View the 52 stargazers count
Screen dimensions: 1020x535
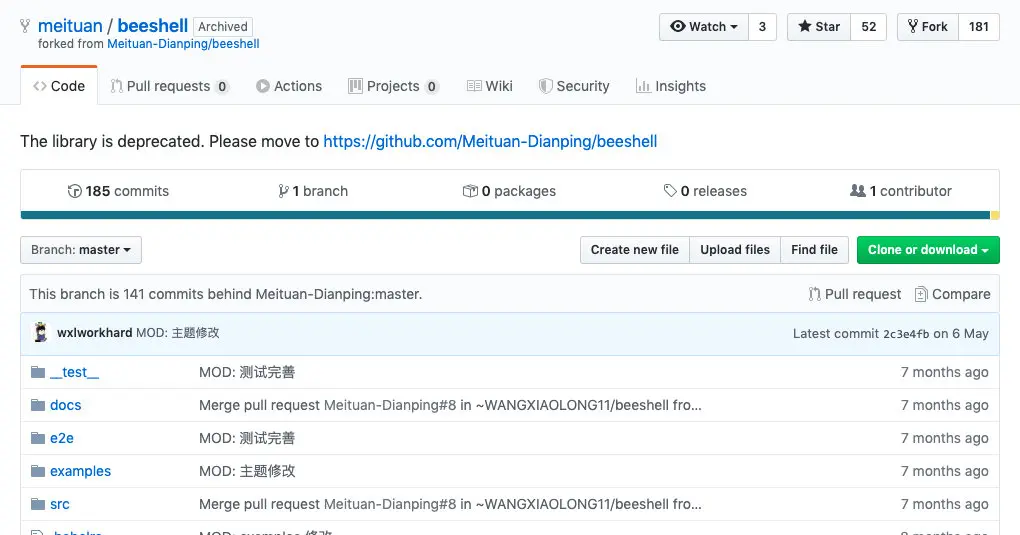[x=869, y=27]
